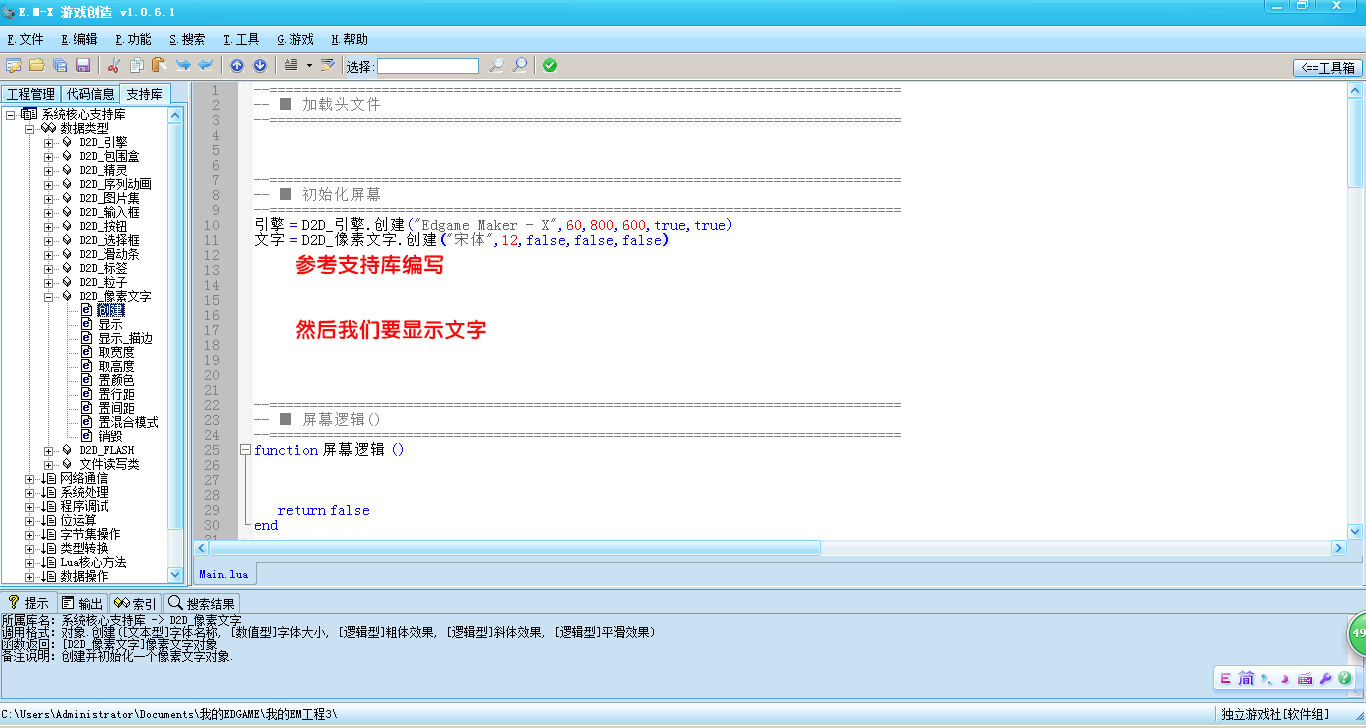Open the dropdown arrow beside format icon

(x=309, y=66)
